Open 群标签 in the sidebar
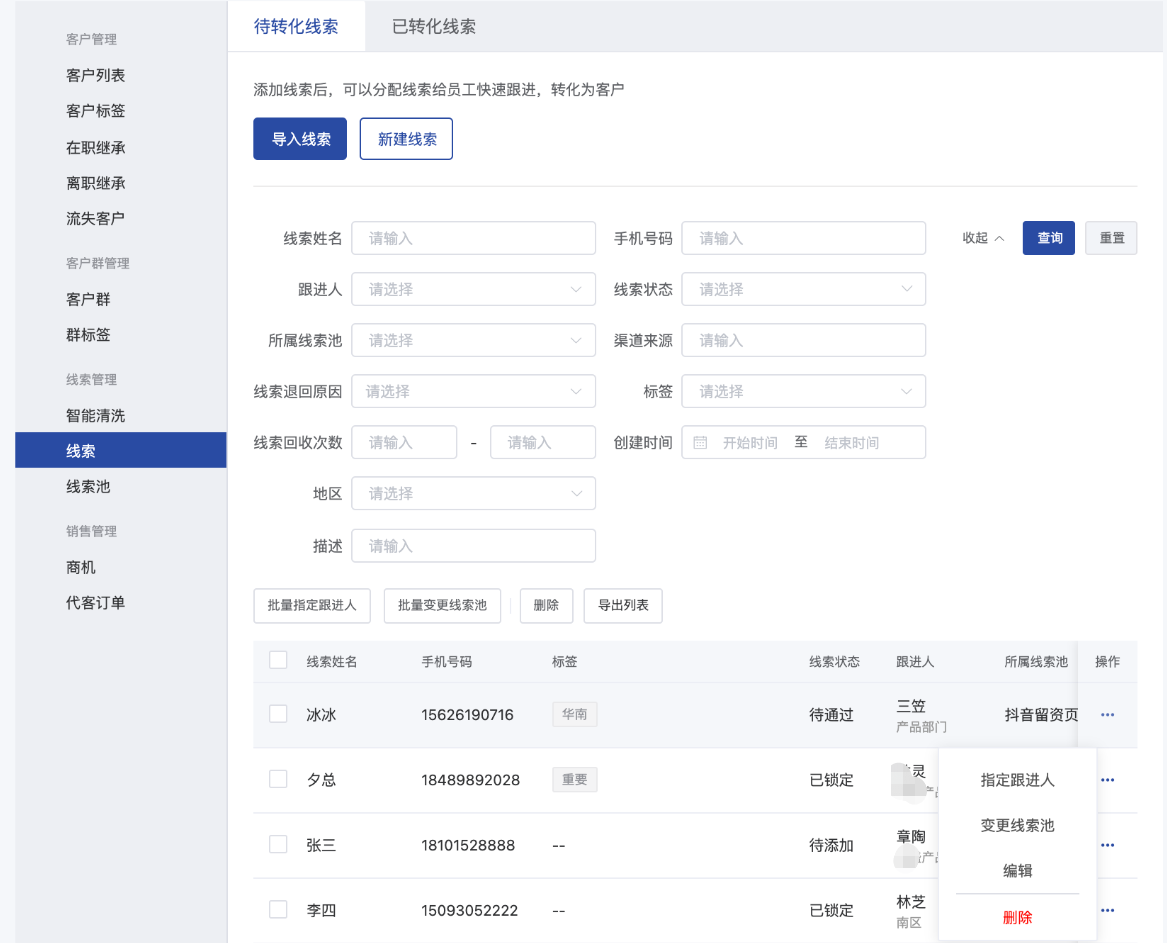1167x943 pixels. [88, 335]
